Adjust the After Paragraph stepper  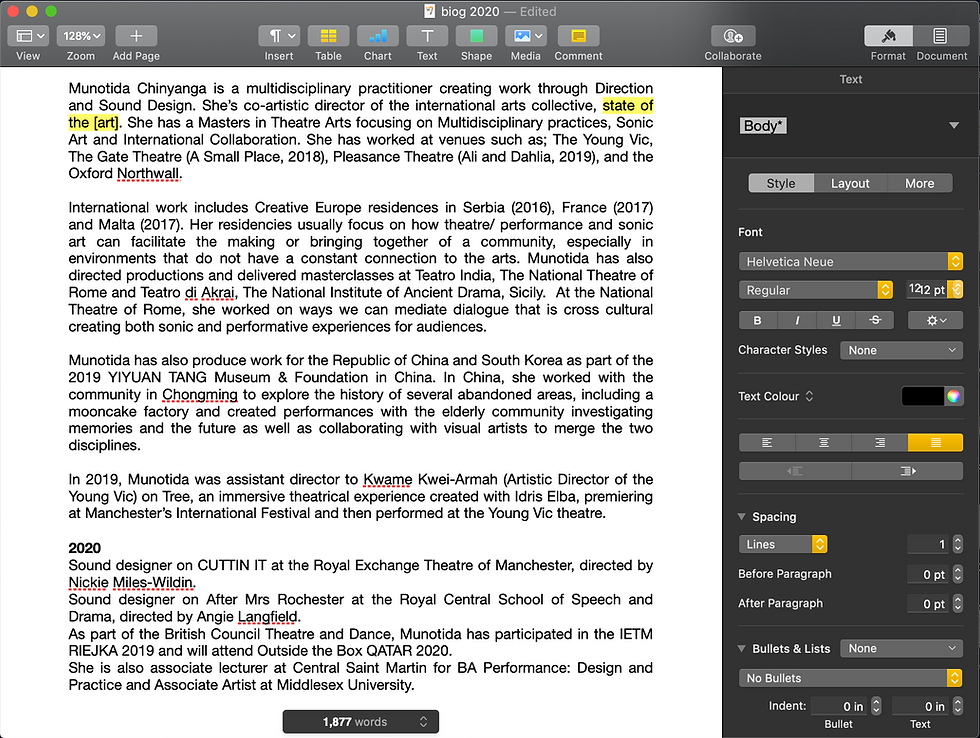tap(958, 604)
